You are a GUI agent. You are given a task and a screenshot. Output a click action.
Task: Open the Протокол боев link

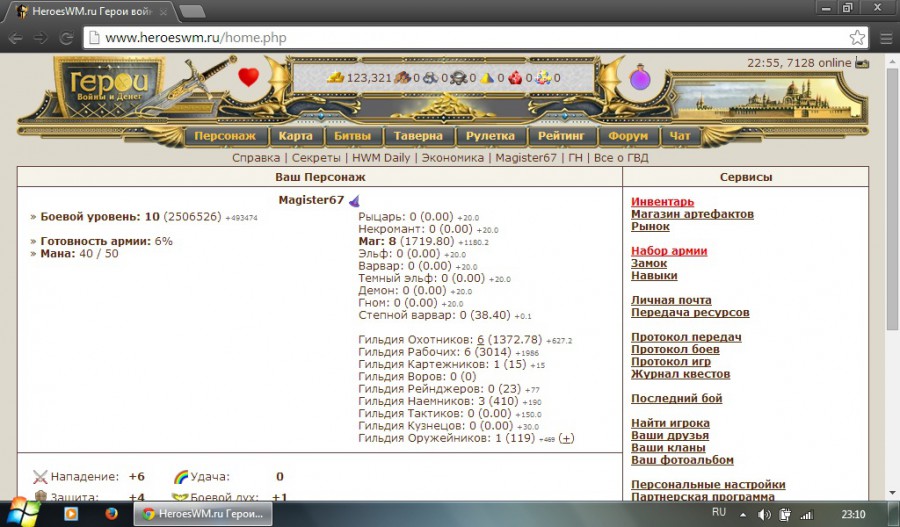(x=675, y=349)
